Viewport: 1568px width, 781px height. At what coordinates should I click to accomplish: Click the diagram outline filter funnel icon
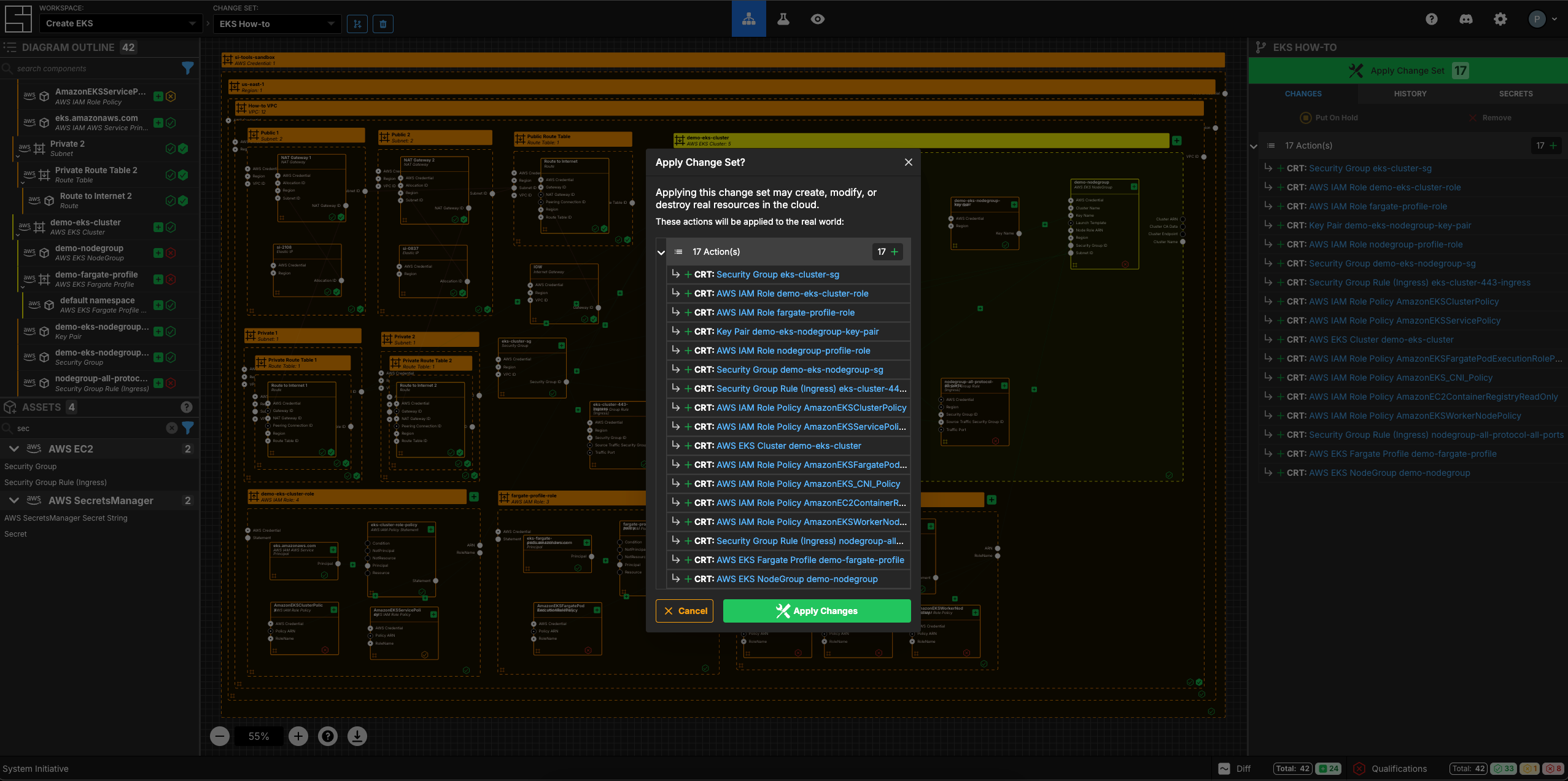tap(188, 68)
